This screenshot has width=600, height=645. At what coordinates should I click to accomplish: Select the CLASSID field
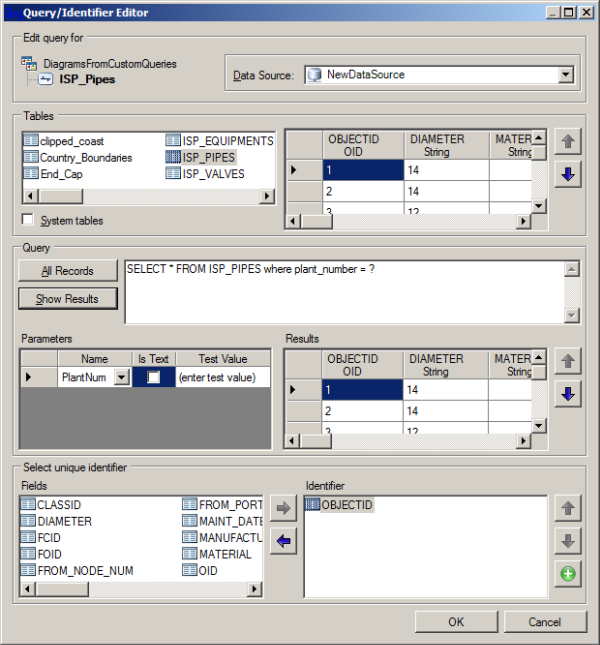click(51, 505)
